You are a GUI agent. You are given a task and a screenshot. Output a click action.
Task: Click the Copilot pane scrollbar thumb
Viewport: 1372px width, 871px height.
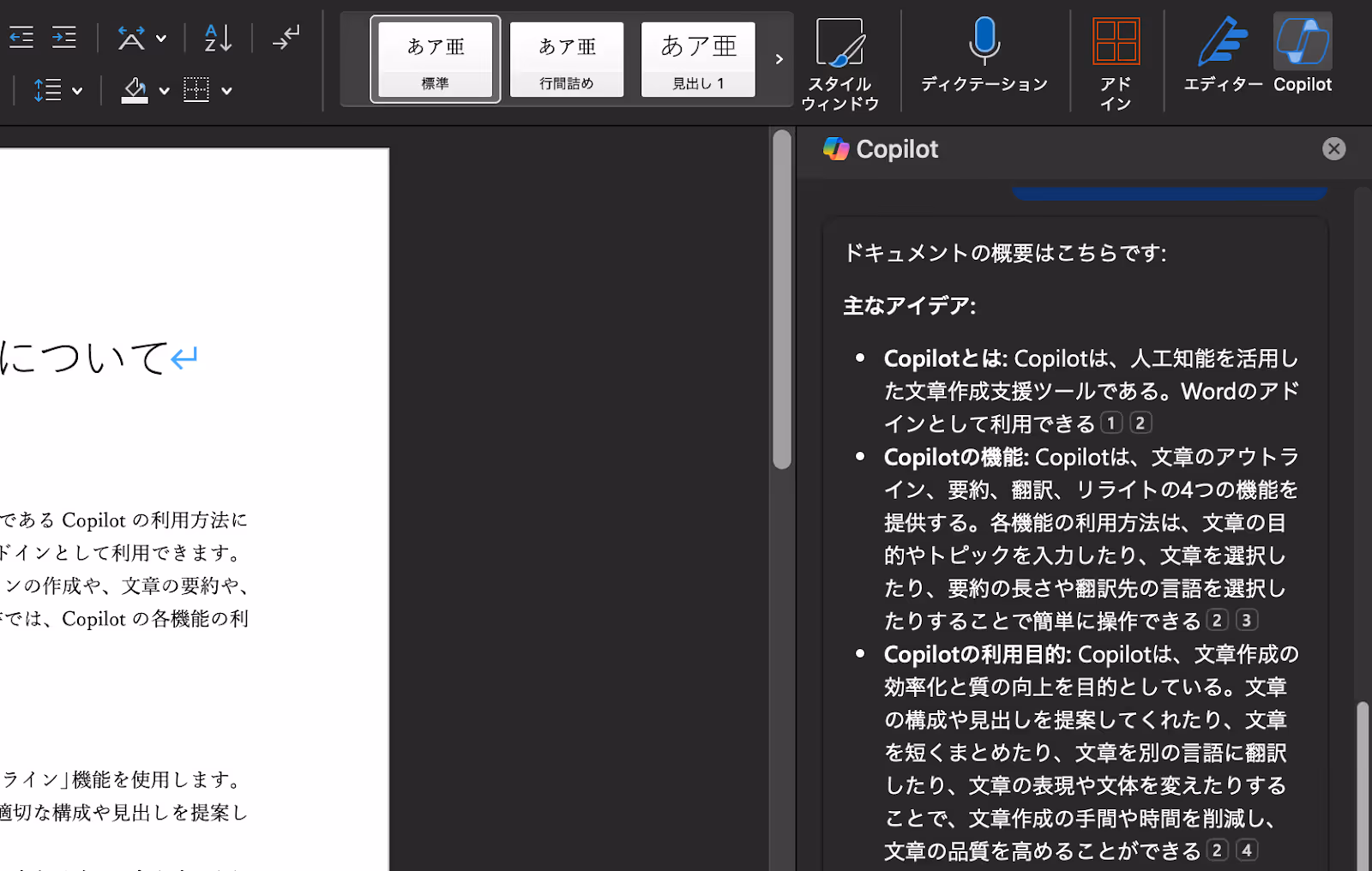click(x=1363, y=786)
